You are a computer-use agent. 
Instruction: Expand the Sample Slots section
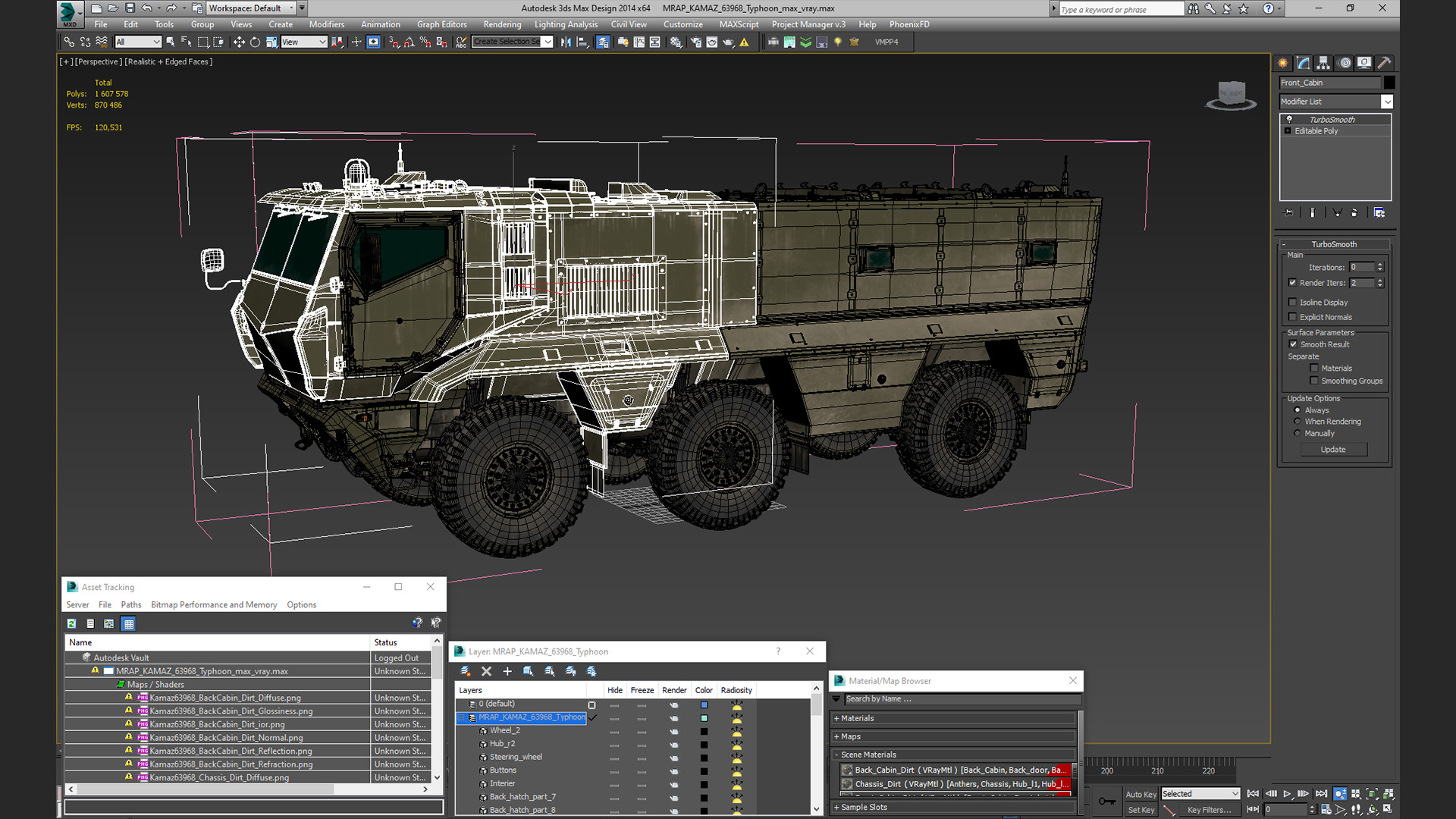point(836,807)
